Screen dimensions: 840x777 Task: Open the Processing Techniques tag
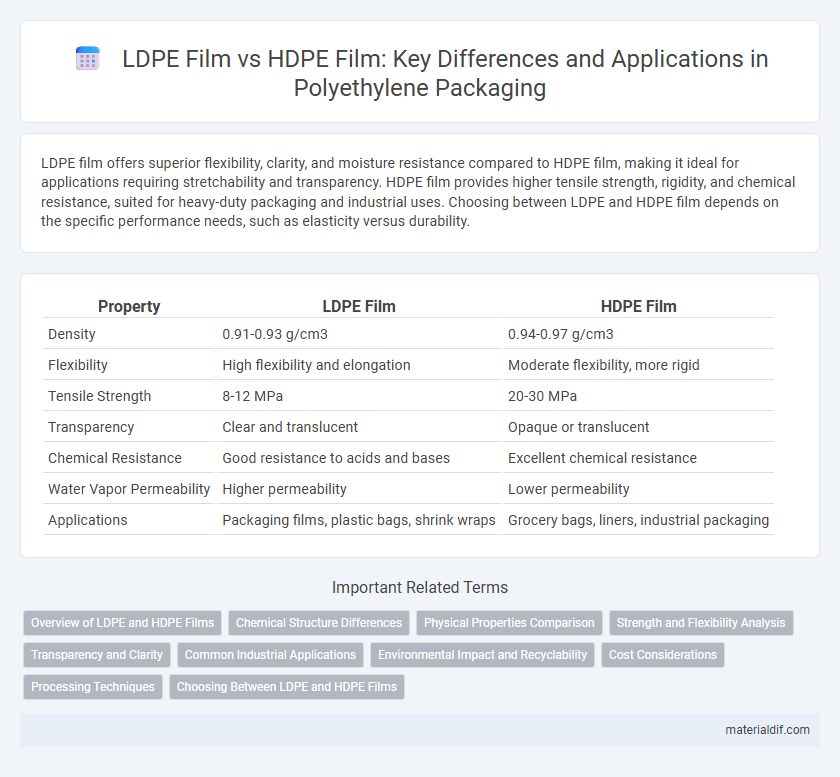pyautogui.click(x=93, y=687)
